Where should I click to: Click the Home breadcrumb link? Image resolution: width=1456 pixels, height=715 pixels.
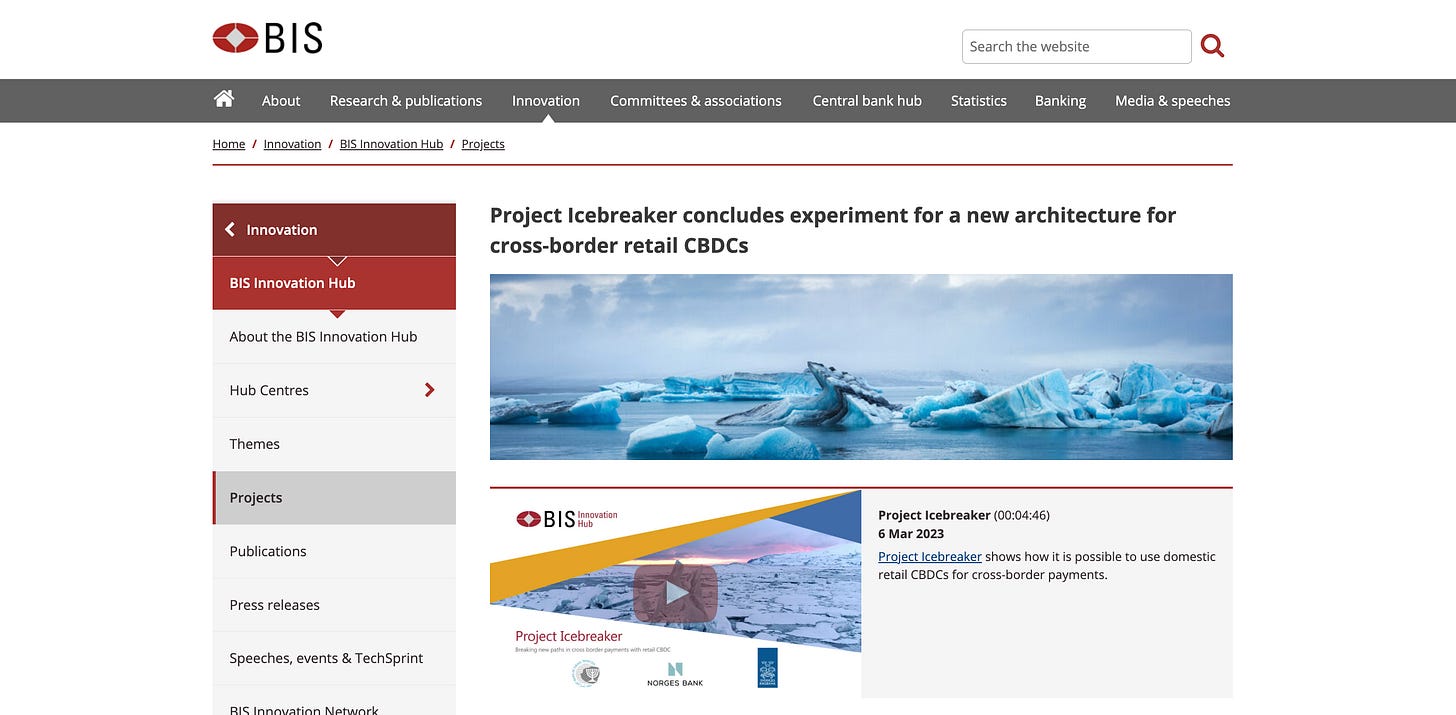pyautogui.click(x=229, y=144)
